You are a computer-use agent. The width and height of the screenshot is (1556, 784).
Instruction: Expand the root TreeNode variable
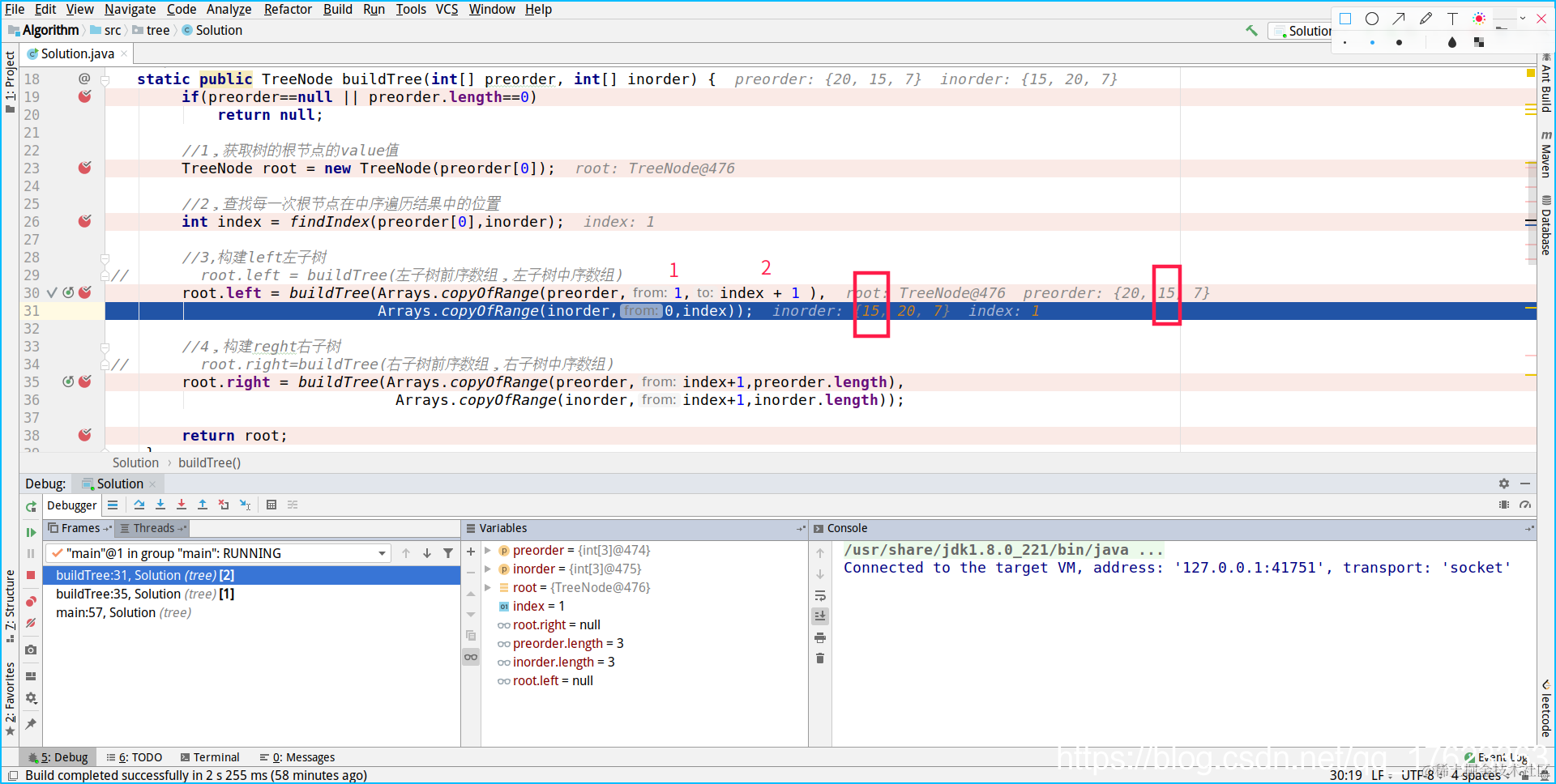(488, 587)
